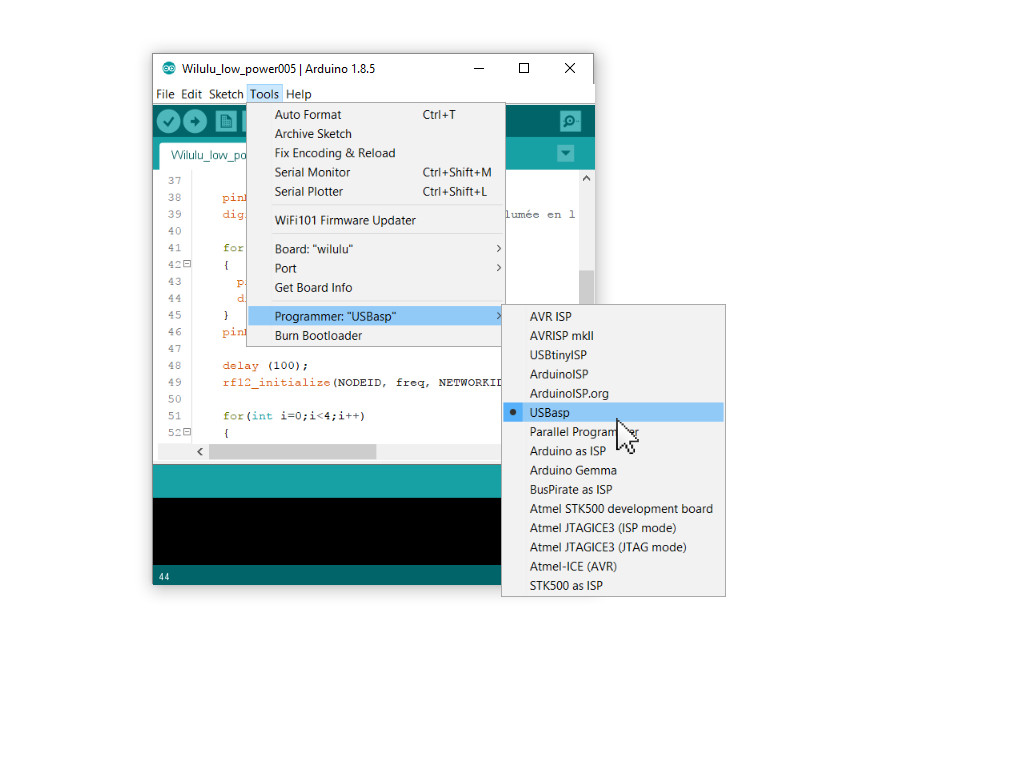Minimize the Arduino window

(x=479, y=68)
